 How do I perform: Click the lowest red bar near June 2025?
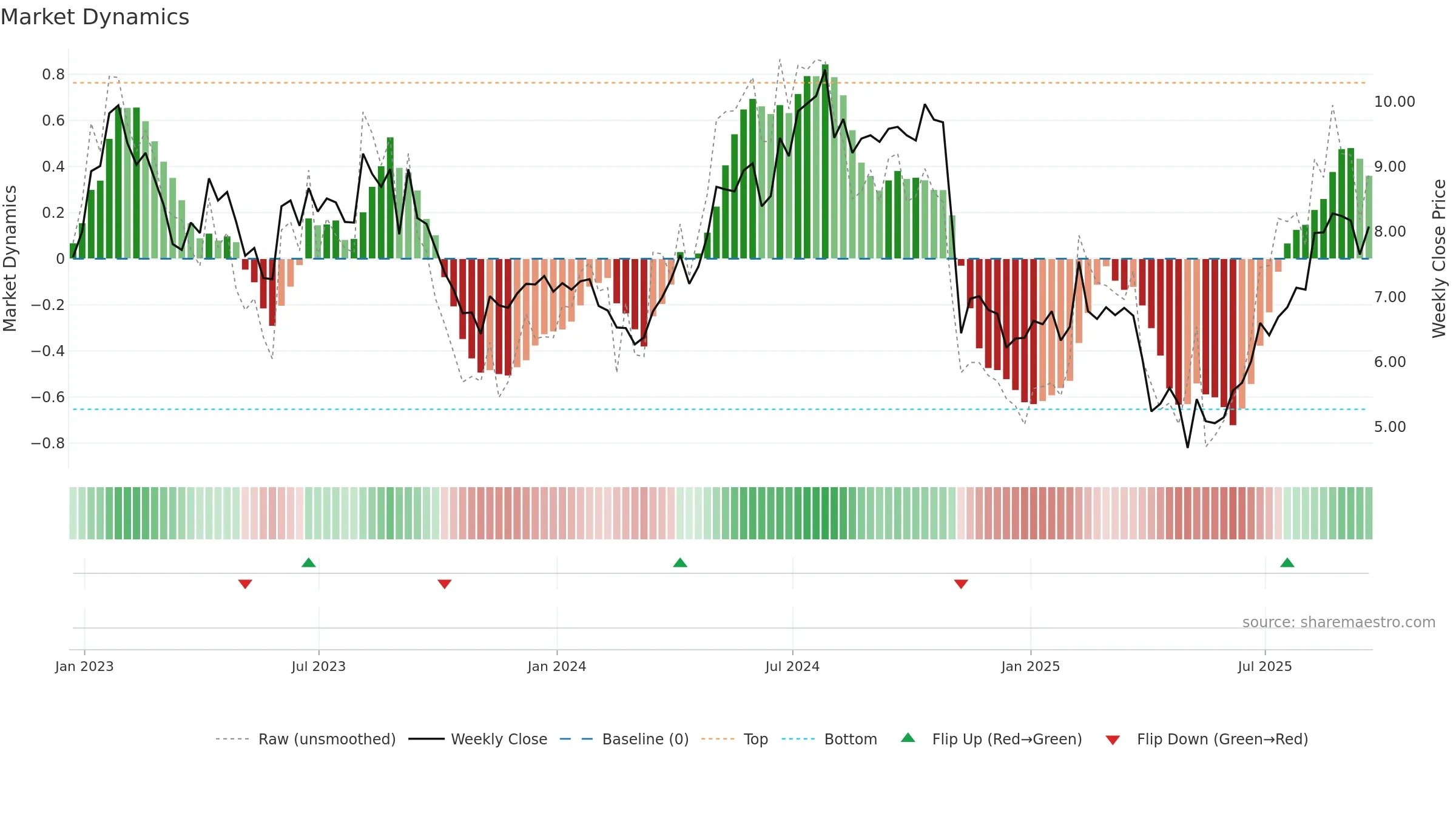click(x=1233, y=342)
